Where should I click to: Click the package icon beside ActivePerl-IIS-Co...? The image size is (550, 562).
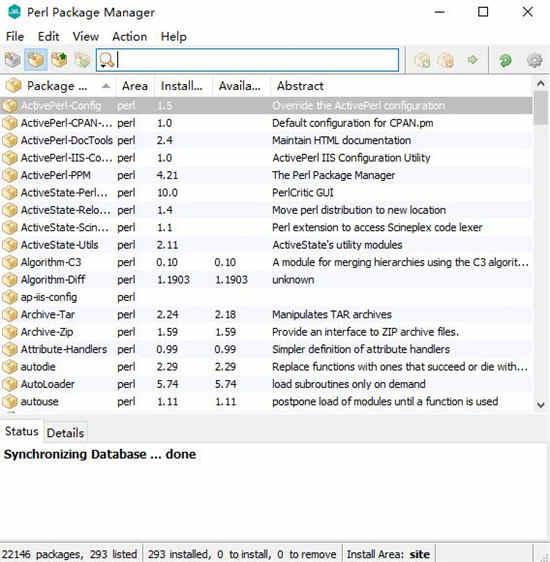(x=10, y=158)
